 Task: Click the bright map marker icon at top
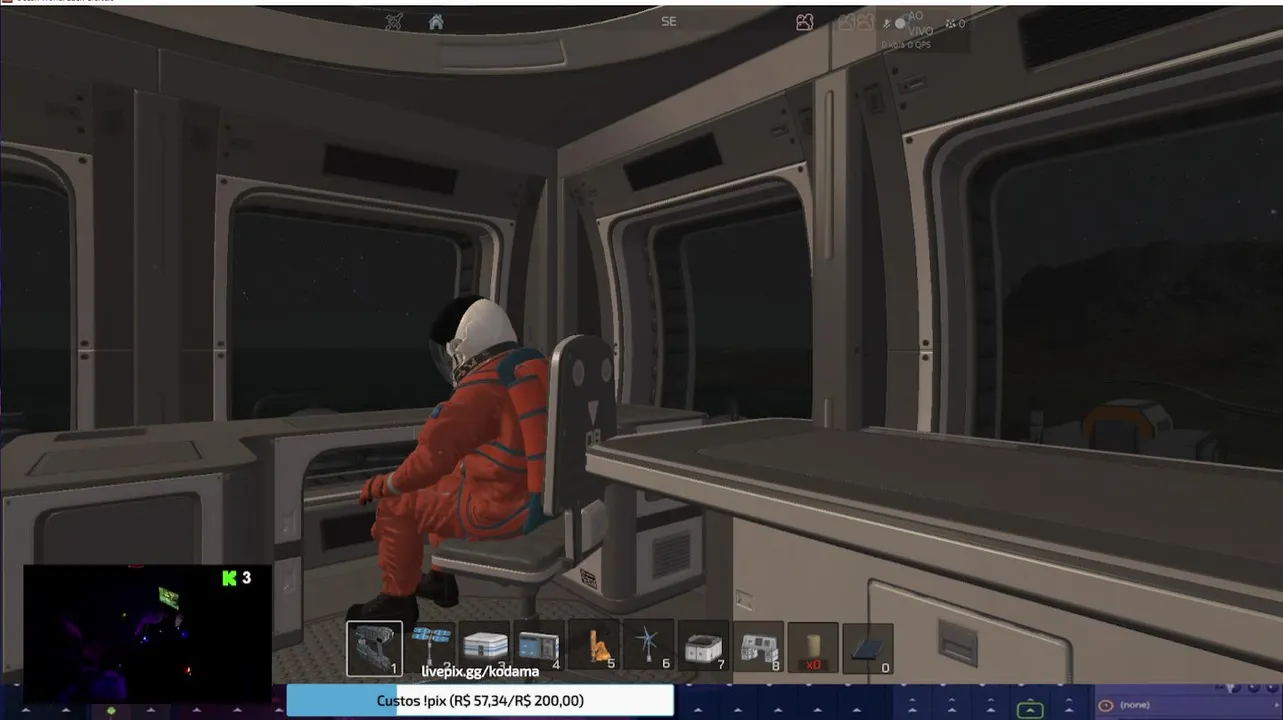(804, 22)
